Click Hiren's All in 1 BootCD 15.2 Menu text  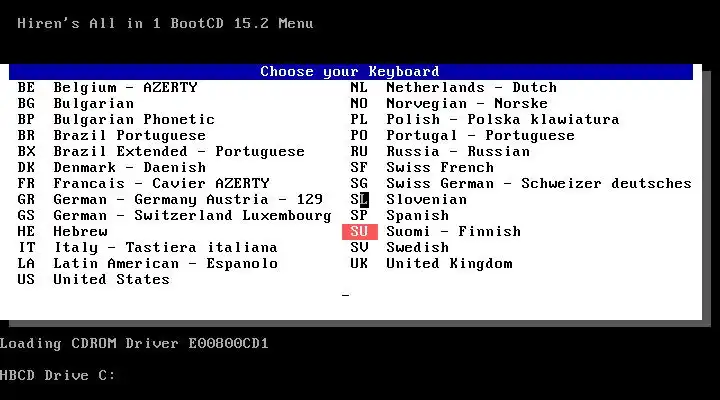[165, 23]
